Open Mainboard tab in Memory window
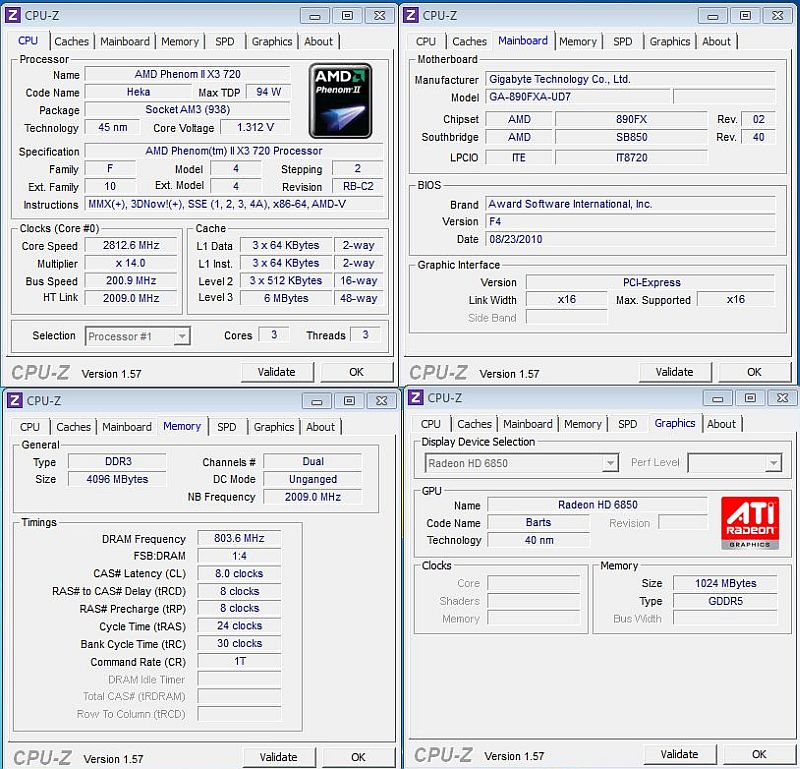This screenshot has width=800, height=769. [x=127, y=427]
